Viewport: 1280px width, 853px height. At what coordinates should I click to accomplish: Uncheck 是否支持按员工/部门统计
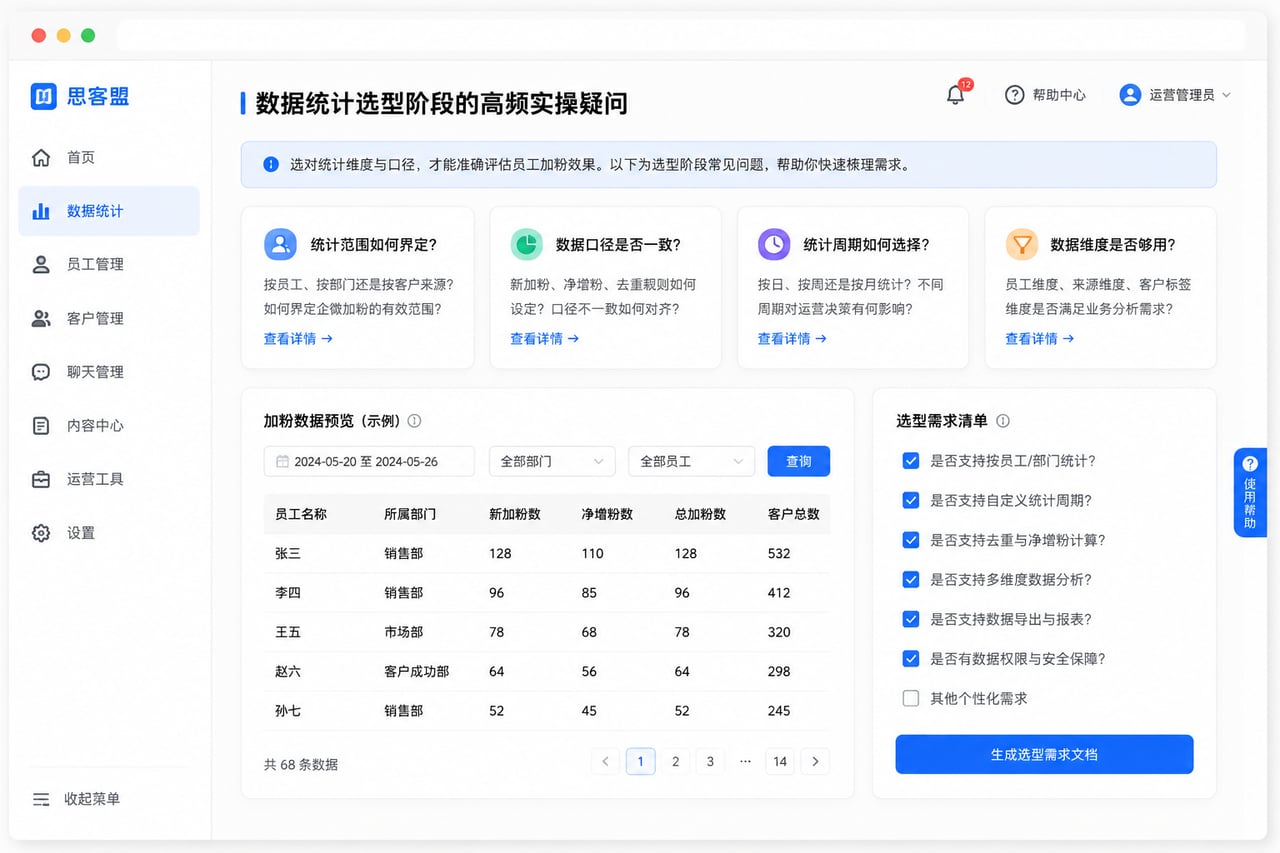pos(911,461)
